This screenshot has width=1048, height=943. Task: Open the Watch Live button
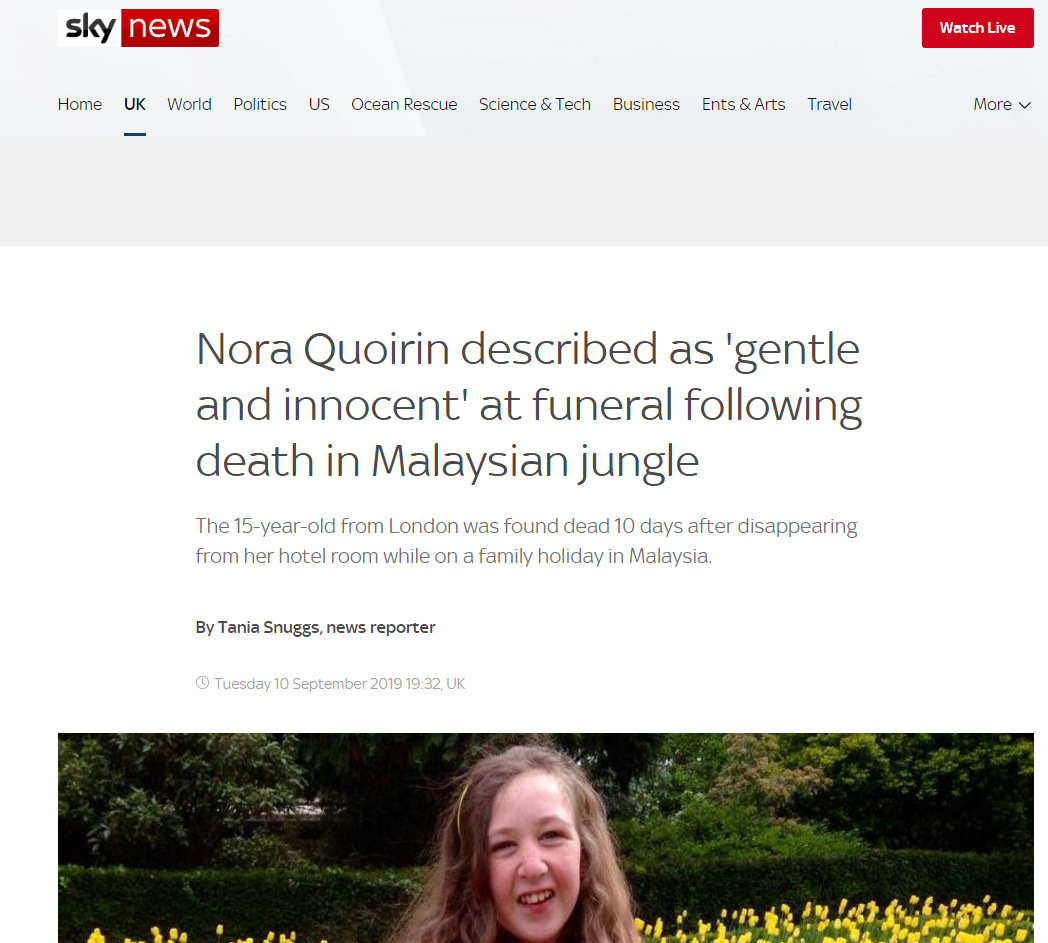pos(977,28)
